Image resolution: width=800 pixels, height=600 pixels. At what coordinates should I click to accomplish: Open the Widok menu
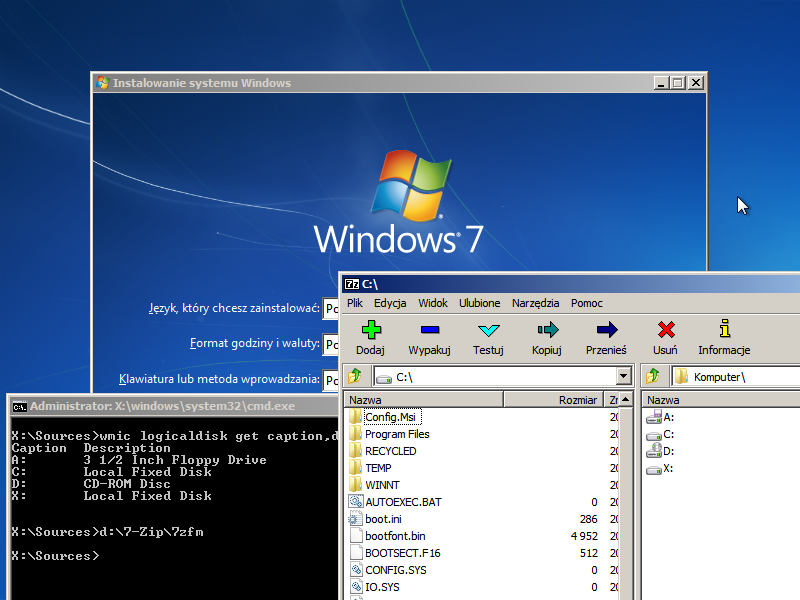coord(433,303)
